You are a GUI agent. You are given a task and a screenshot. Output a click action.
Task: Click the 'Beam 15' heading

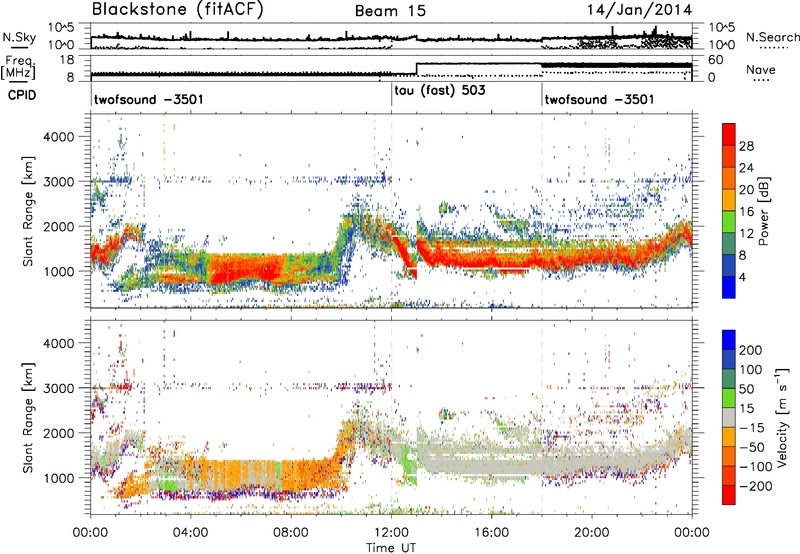tap(390, 11)
